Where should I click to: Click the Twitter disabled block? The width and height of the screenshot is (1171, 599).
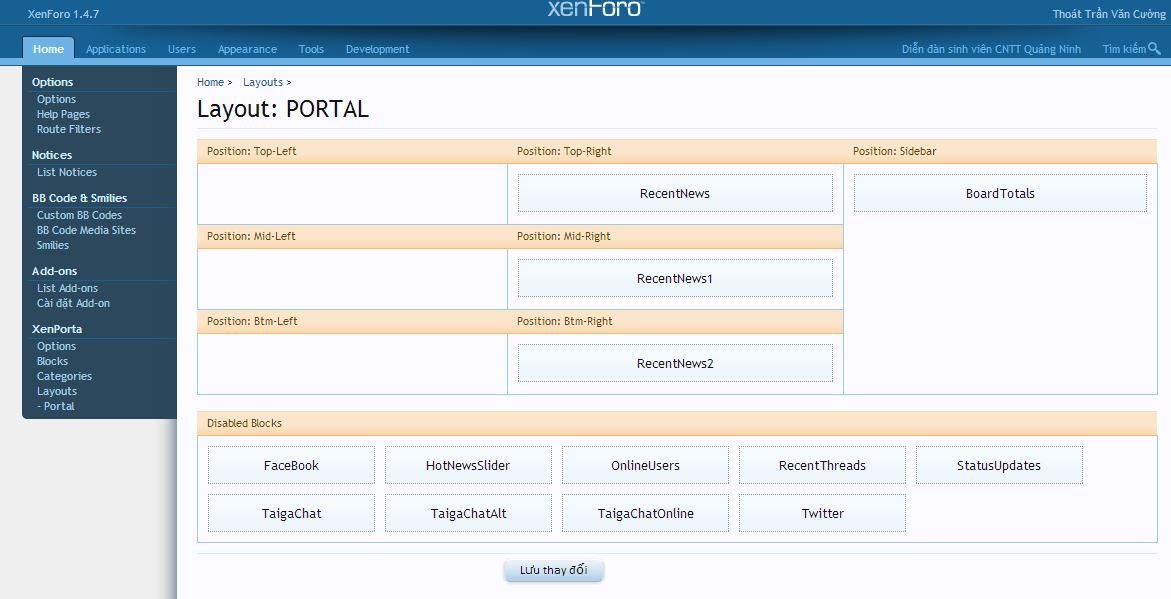[822, 513]
